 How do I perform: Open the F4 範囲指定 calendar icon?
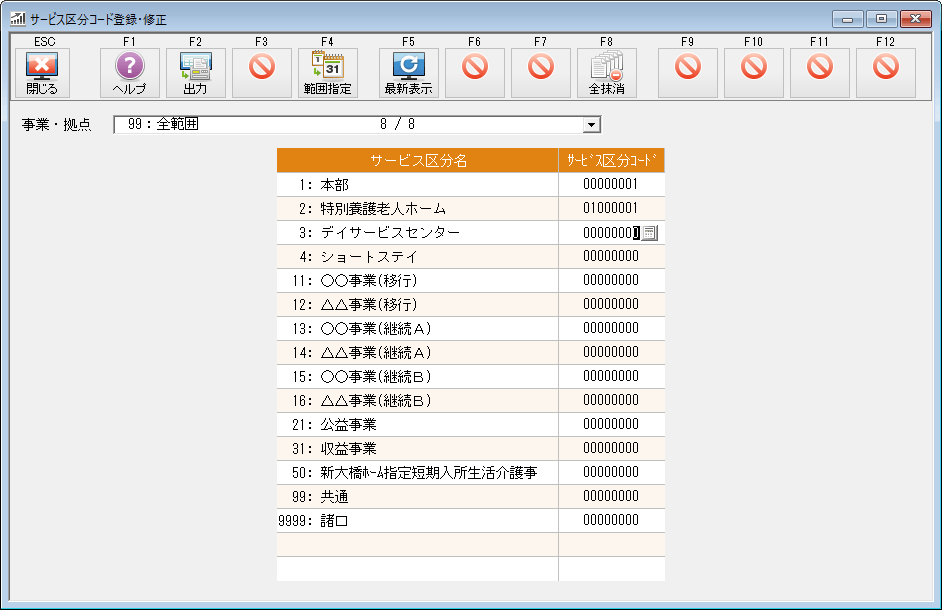[x=328, y=73]
